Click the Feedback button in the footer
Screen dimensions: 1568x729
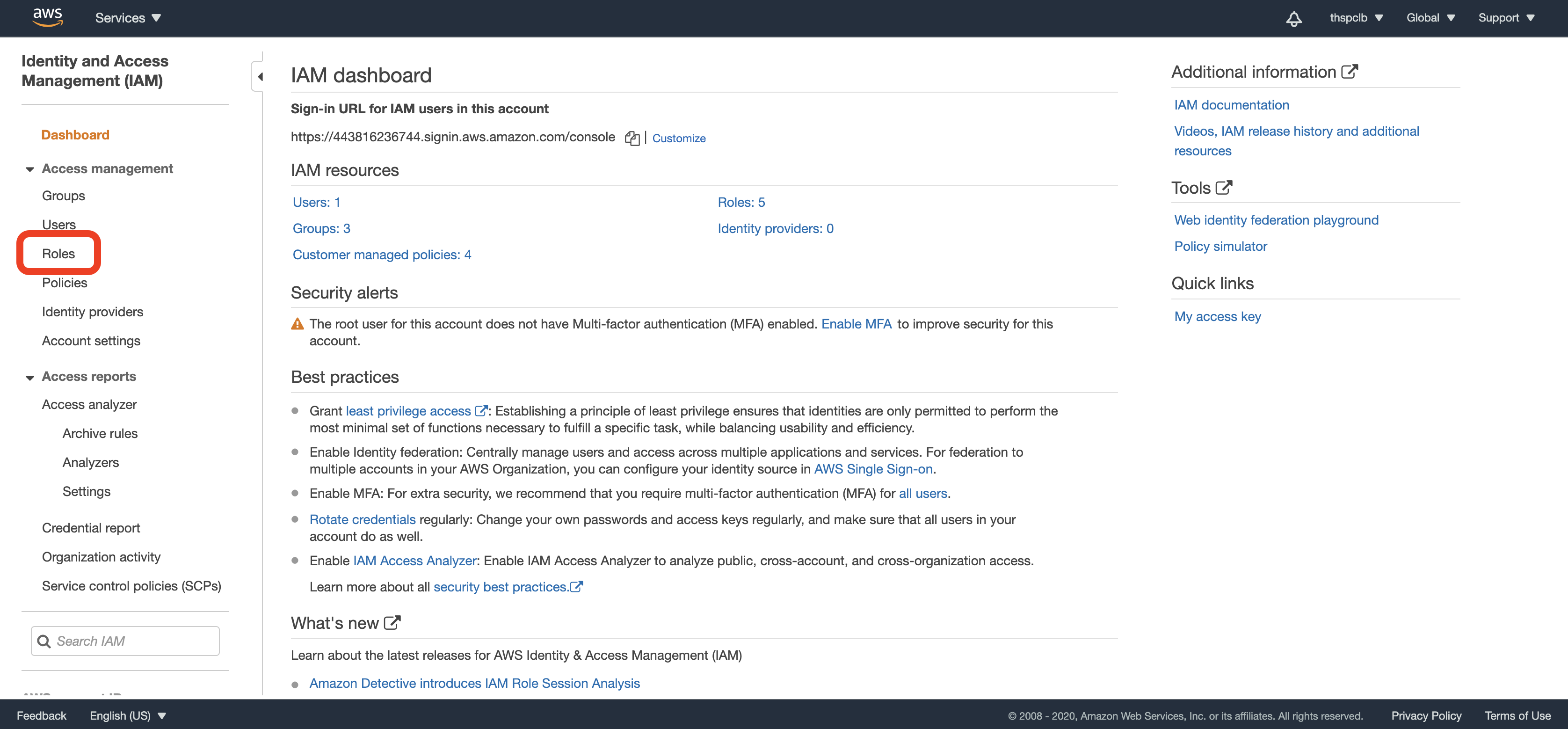pyautogui.click(x=41, y=715)
